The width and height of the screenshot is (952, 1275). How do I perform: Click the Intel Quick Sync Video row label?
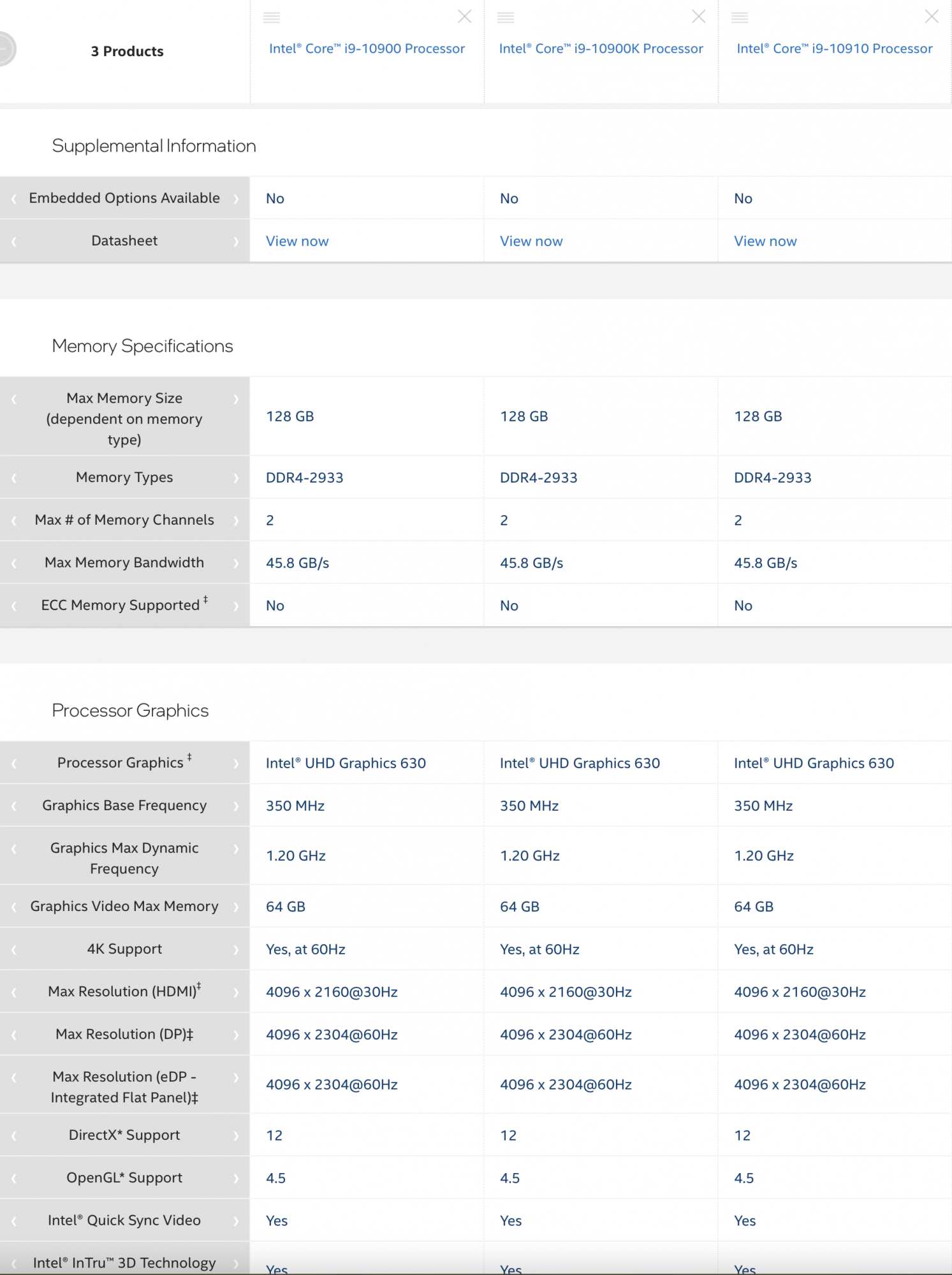(x=124, y=1220)
